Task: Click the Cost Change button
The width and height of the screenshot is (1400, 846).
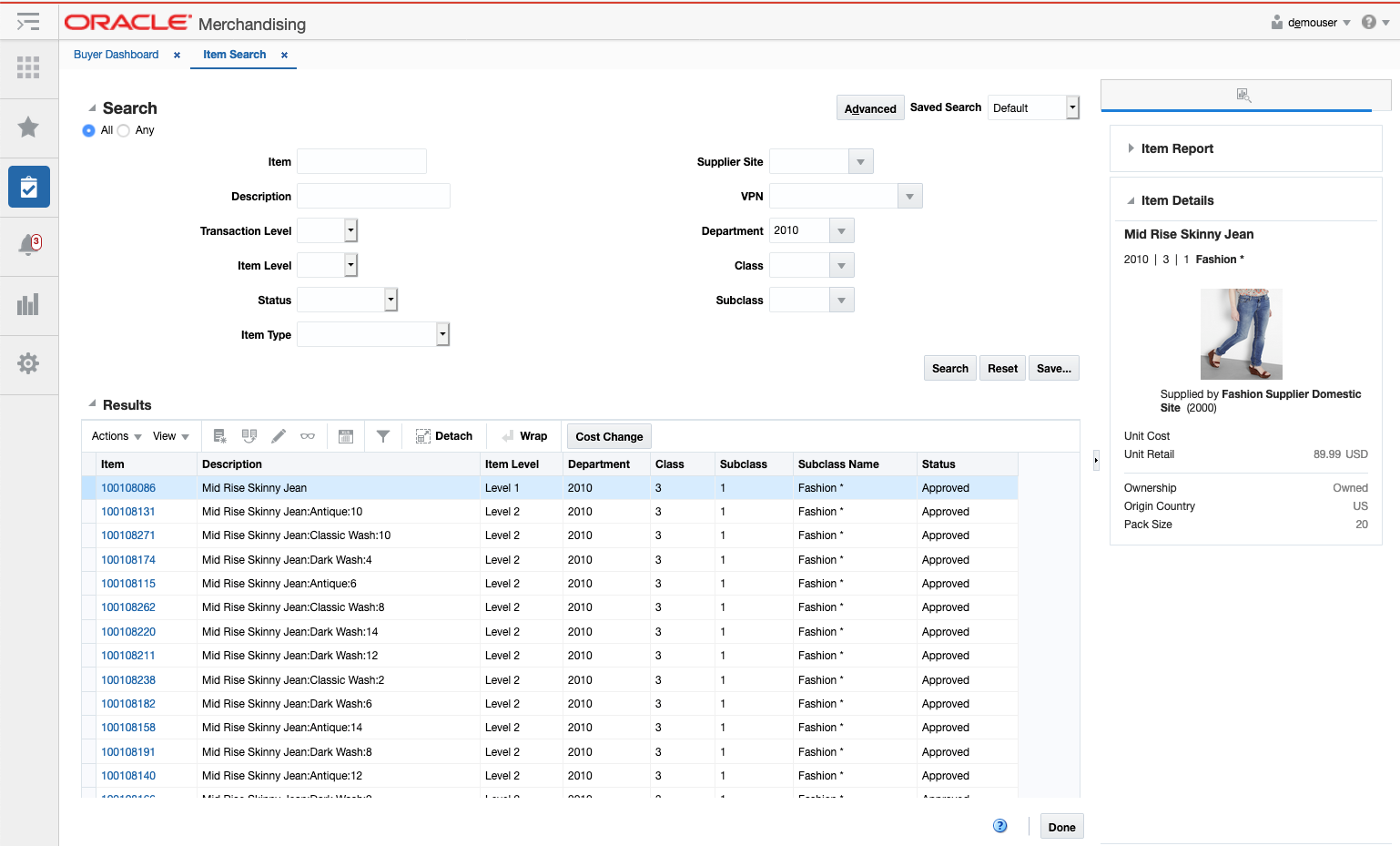Action: (x=608, y=435)
